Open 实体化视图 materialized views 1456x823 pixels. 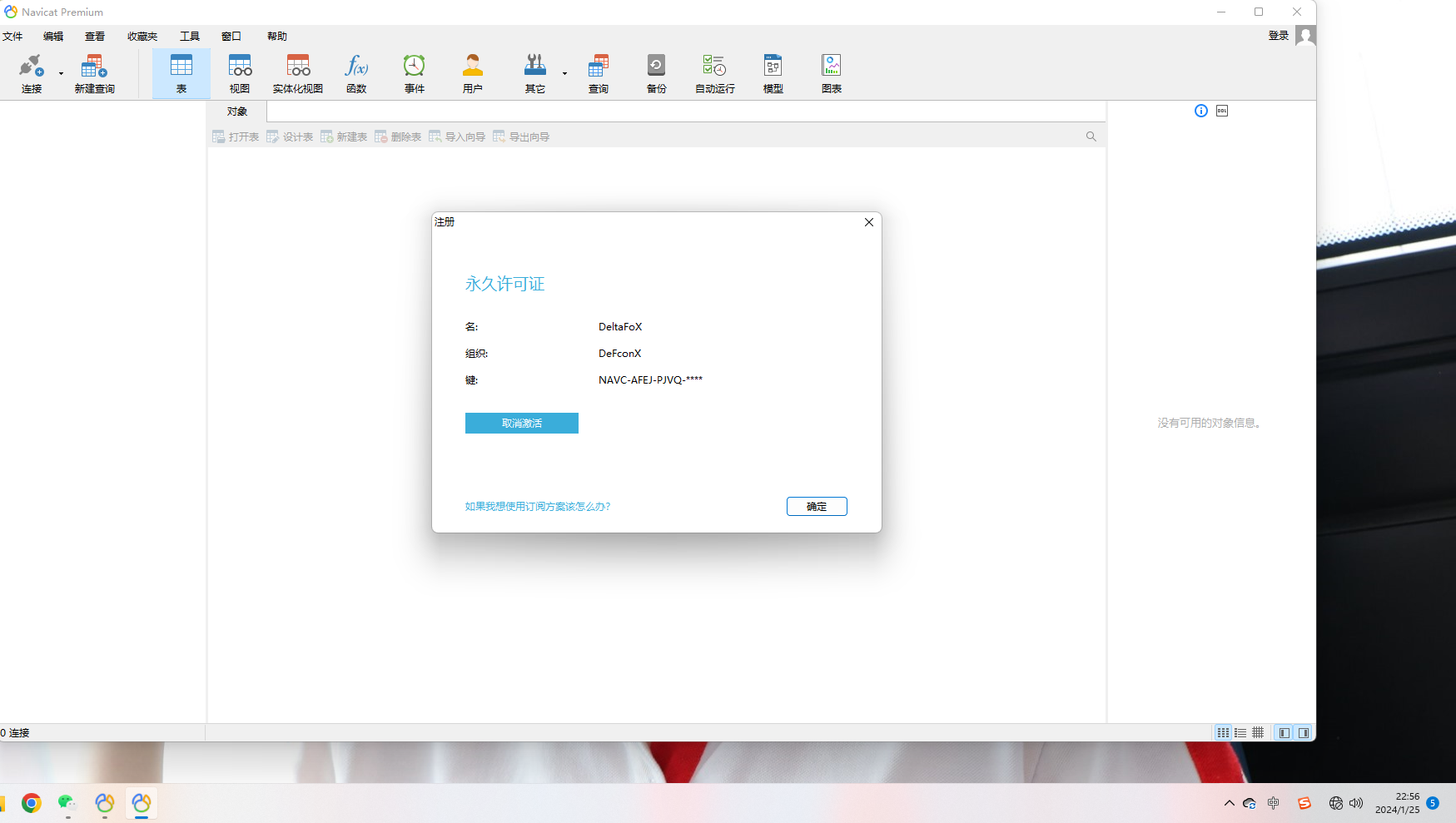[x=298, y=73]
